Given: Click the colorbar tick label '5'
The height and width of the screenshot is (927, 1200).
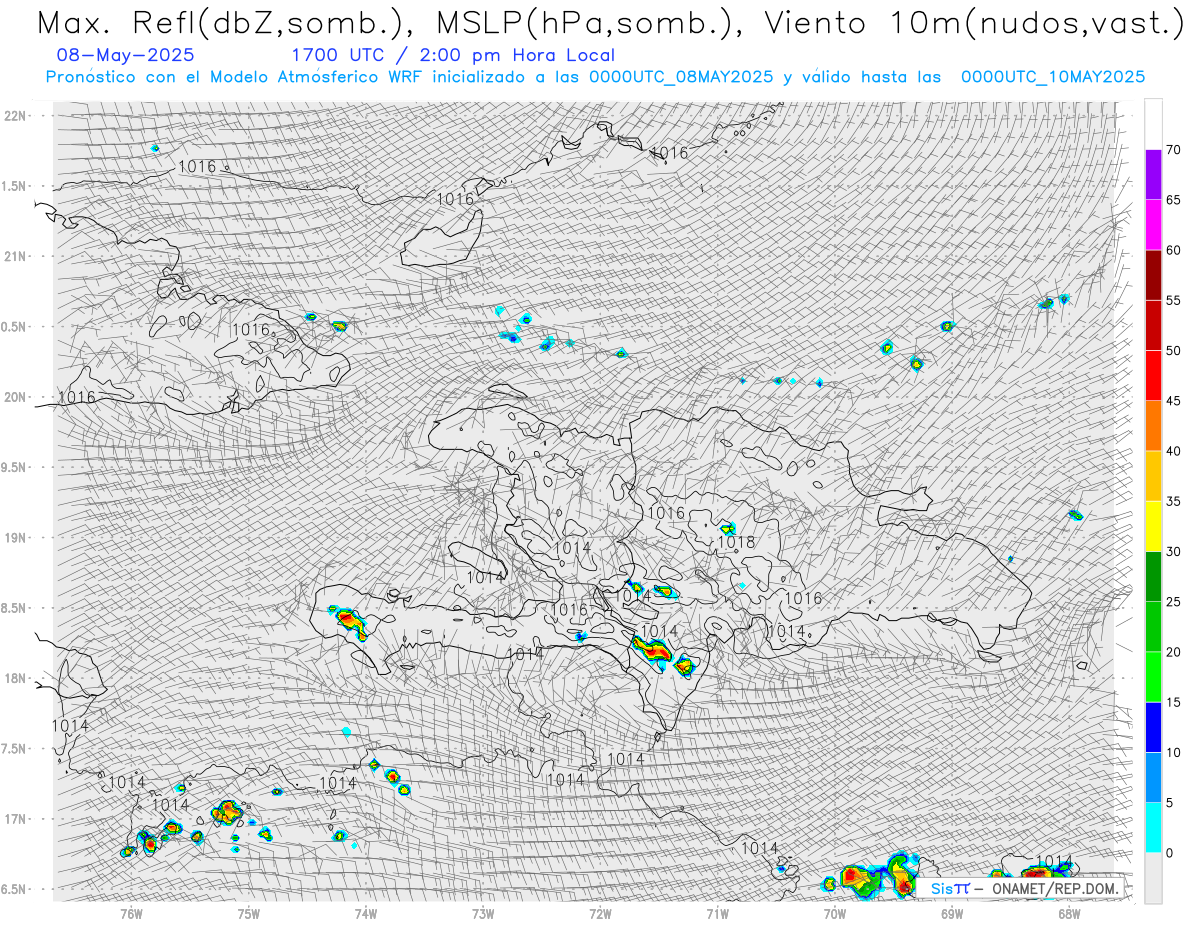Looking at the screenshot, I should [1169, 802].
